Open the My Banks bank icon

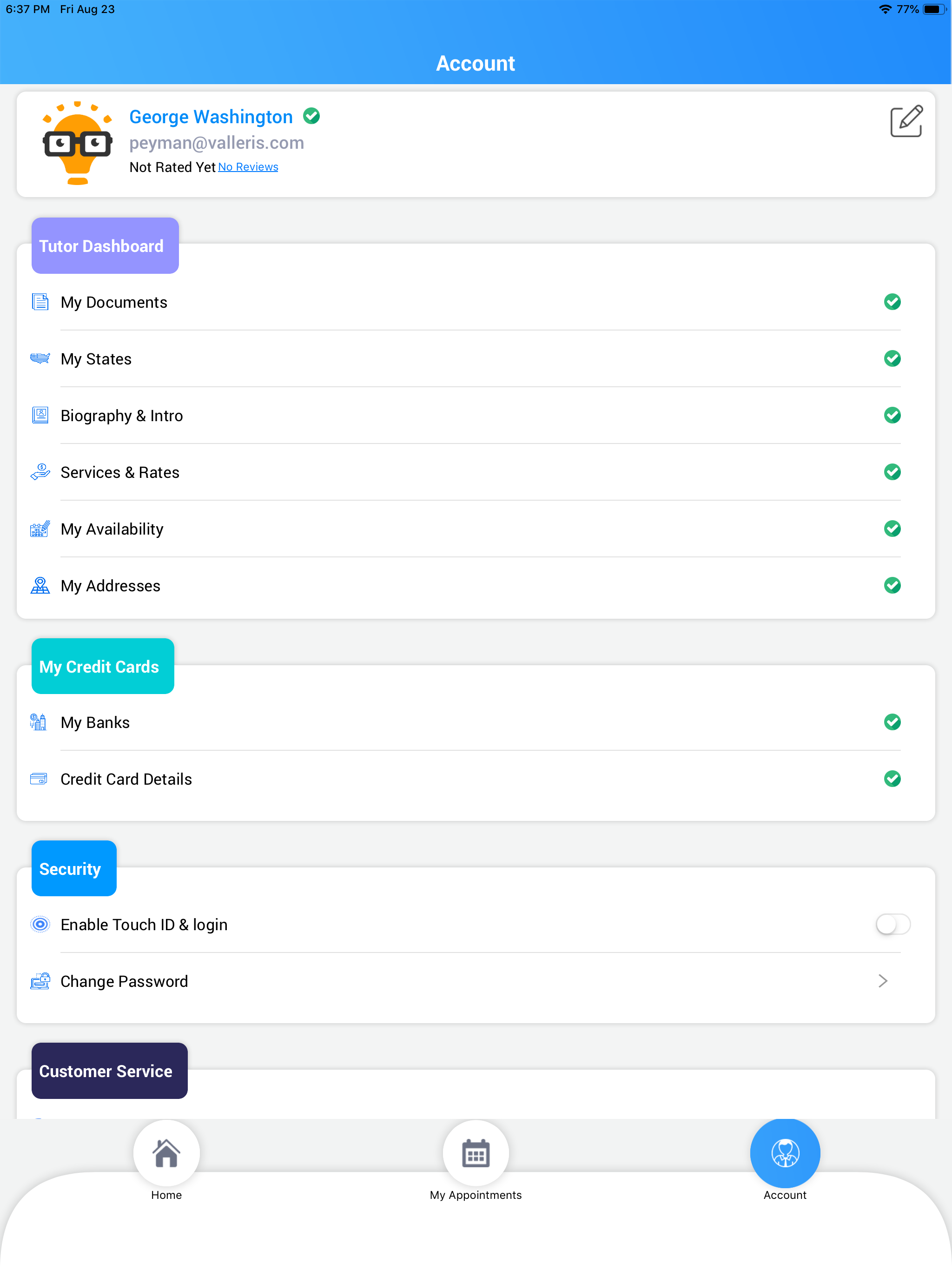click(38, 722)
